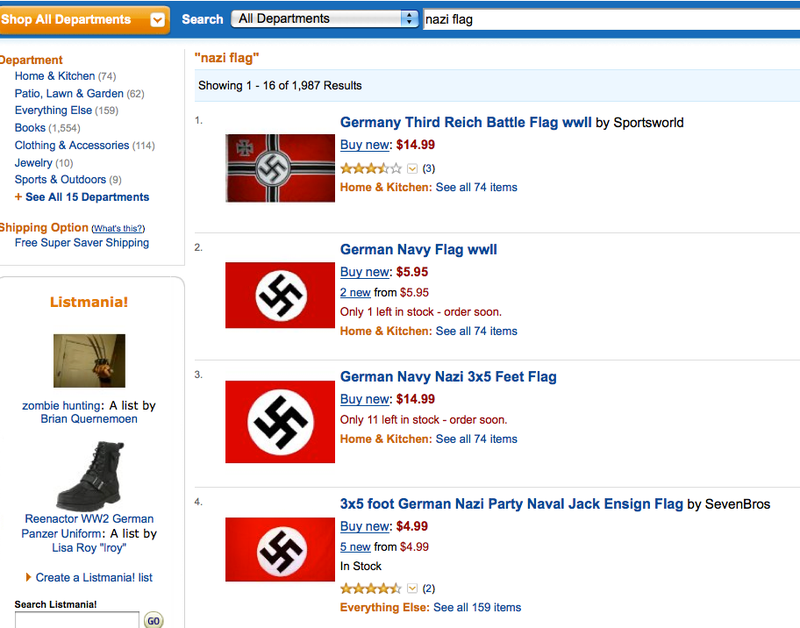The height and width of the screenshot is (628, 800).
Task: Select Free Super Saver Shipping option
Action: [82, 243]
